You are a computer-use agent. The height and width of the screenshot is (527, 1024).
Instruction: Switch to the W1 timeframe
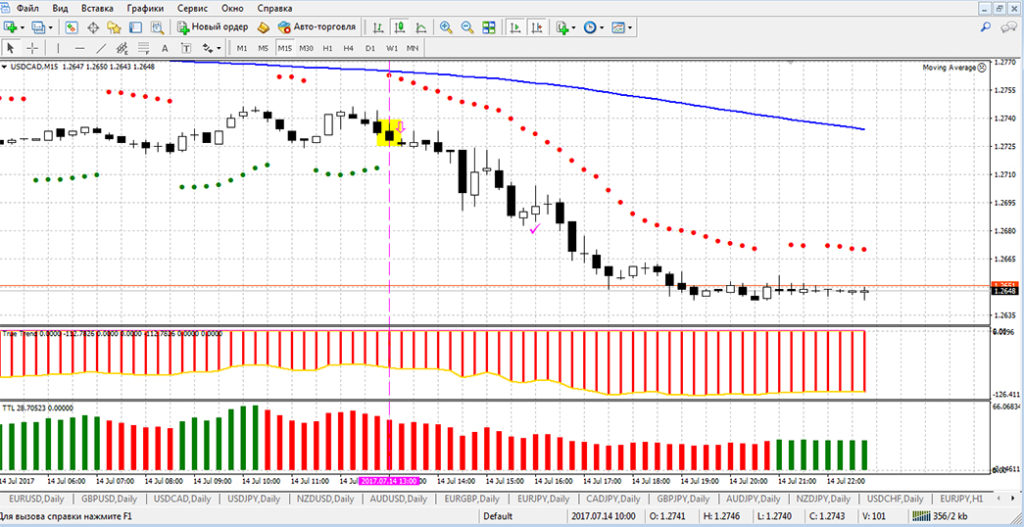392,48
